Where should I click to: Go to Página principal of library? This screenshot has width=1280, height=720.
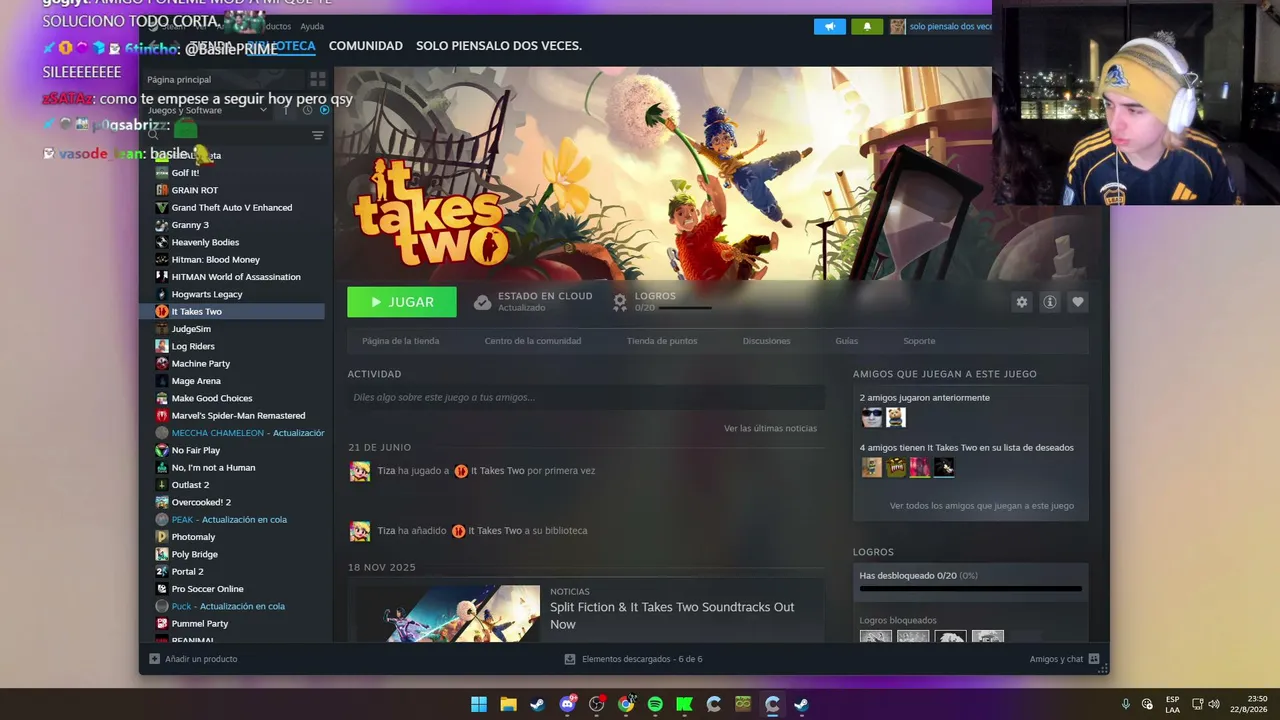179,79
